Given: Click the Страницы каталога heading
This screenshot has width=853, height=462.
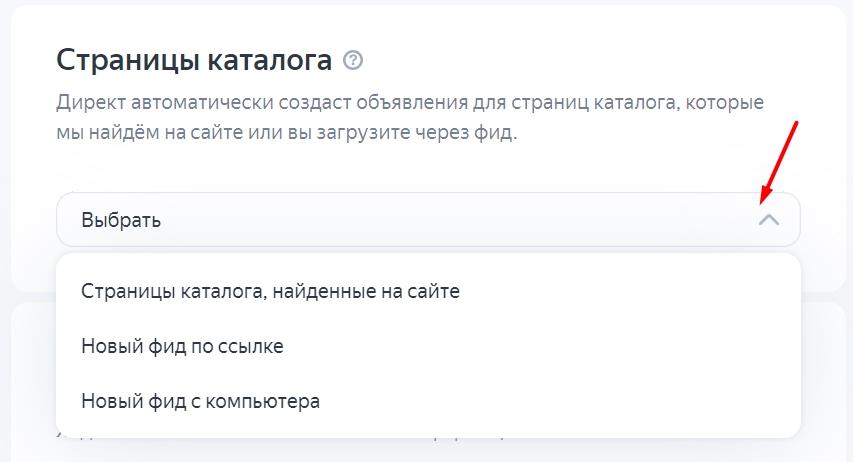Looking at the screenshot, I should coord(194,61).
